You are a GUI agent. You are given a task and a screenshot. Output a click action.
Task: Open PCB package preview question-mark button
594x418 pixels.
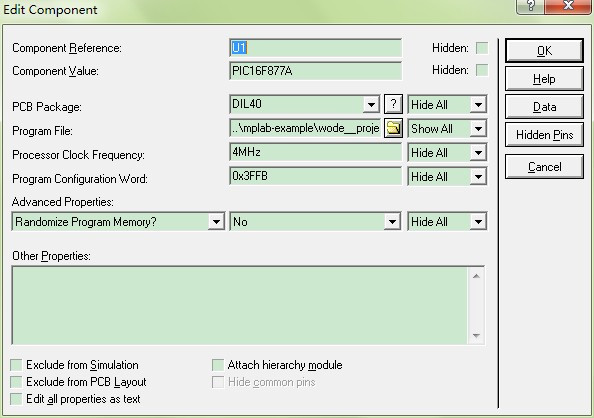click(393, 104)
